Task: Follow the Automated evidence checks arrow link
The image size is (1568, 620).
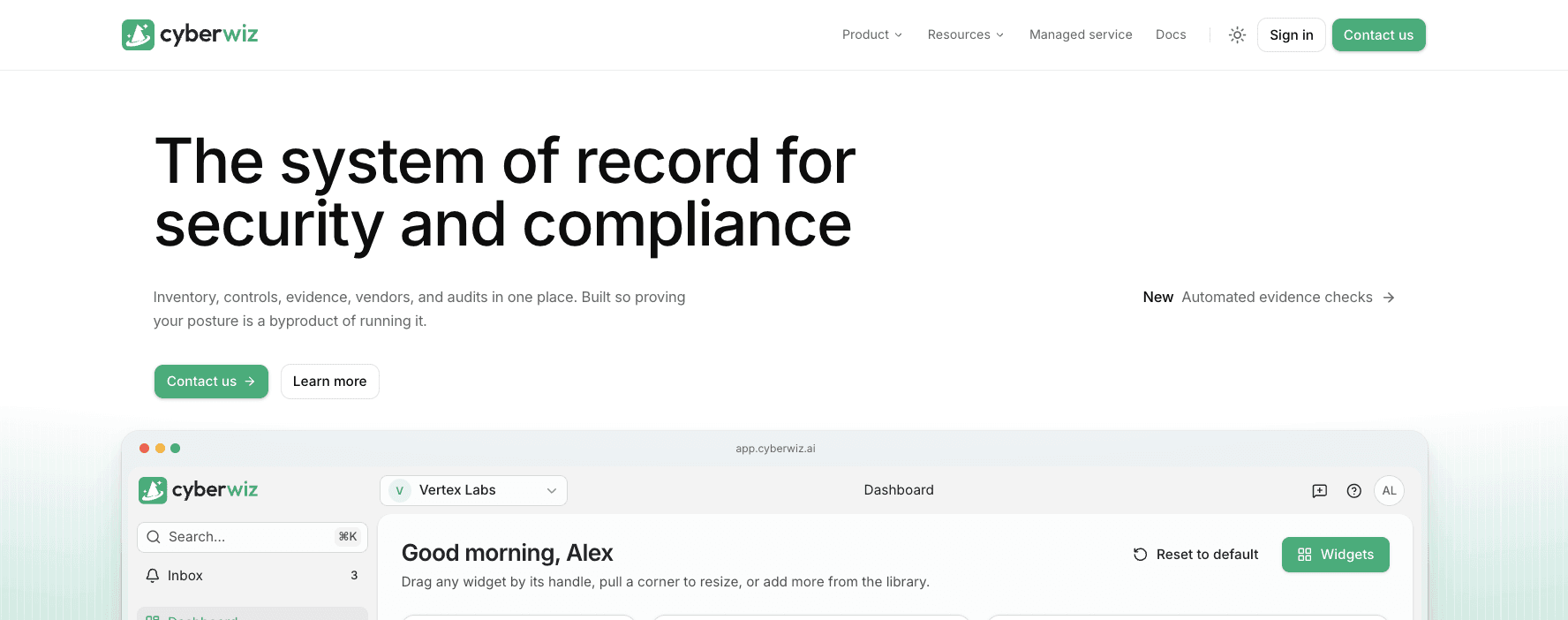Action: tap(1269, 298)
